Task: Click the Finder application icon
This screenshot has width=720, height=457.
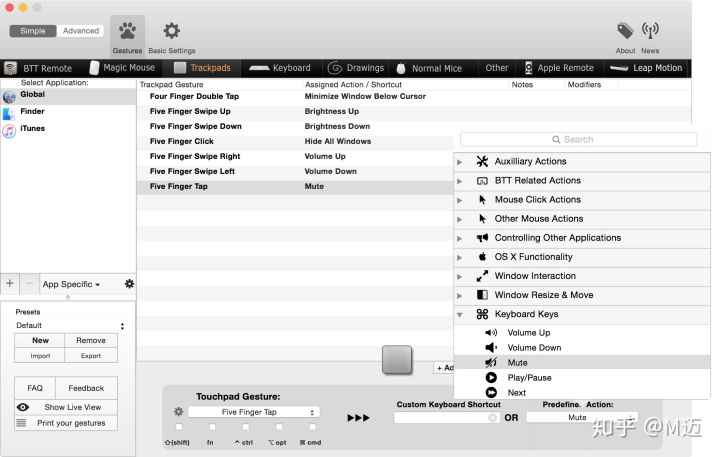Action: [9, 113]
